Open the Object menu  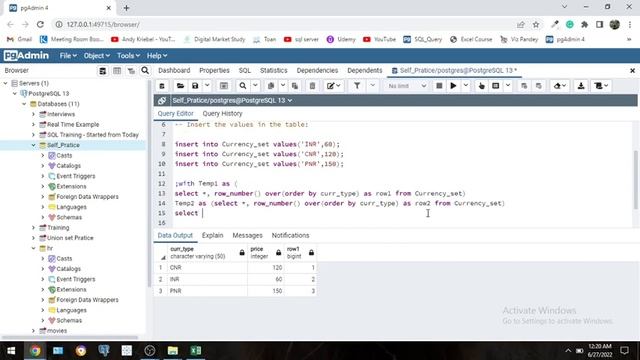96,56
